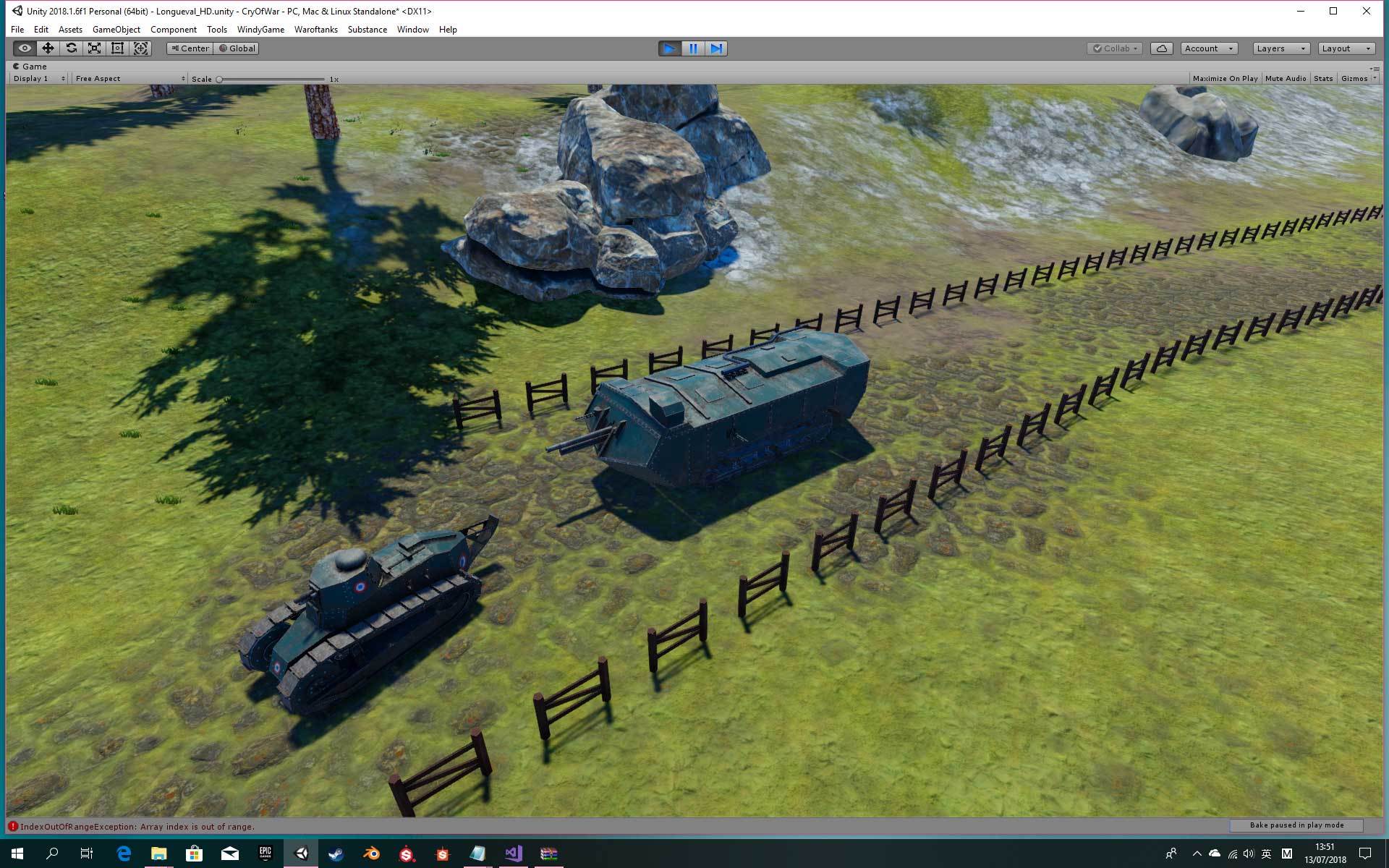Open Substance Designer taskbar icon
The image size is (1389, 868).
443,854
